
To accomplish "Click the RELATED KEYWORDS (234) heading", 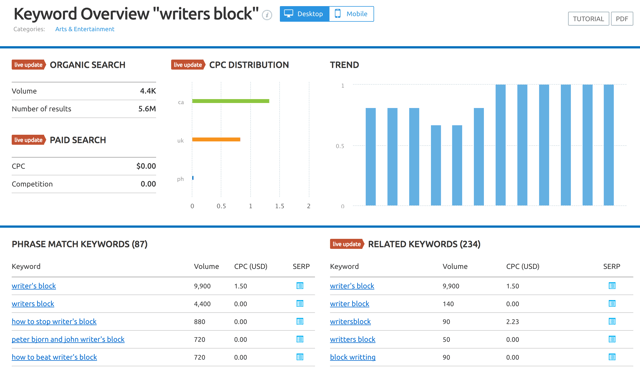I will click(424, 244).
